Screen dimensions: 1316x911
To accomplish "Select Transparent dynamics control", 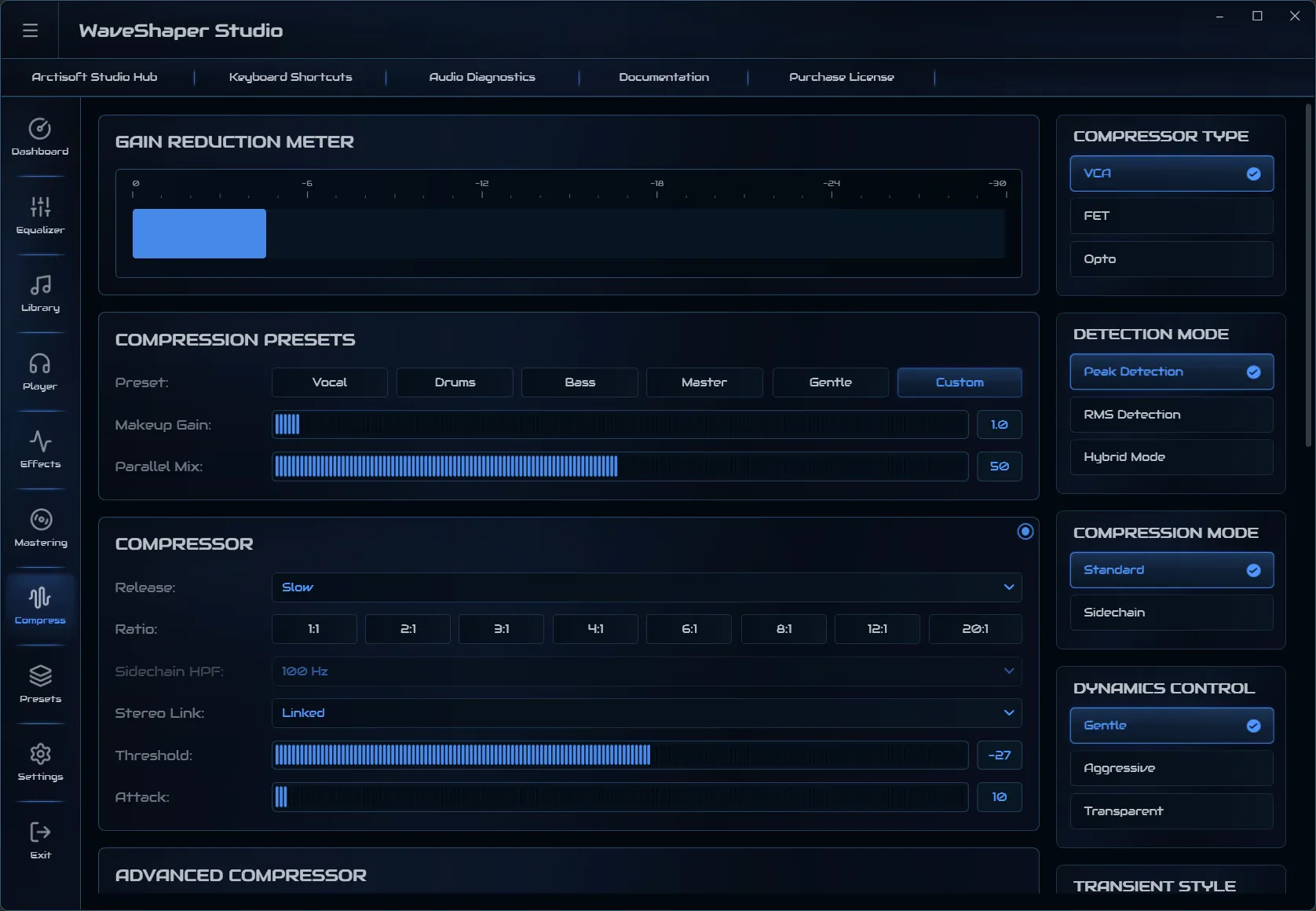I will click(x=1172, y=811).
